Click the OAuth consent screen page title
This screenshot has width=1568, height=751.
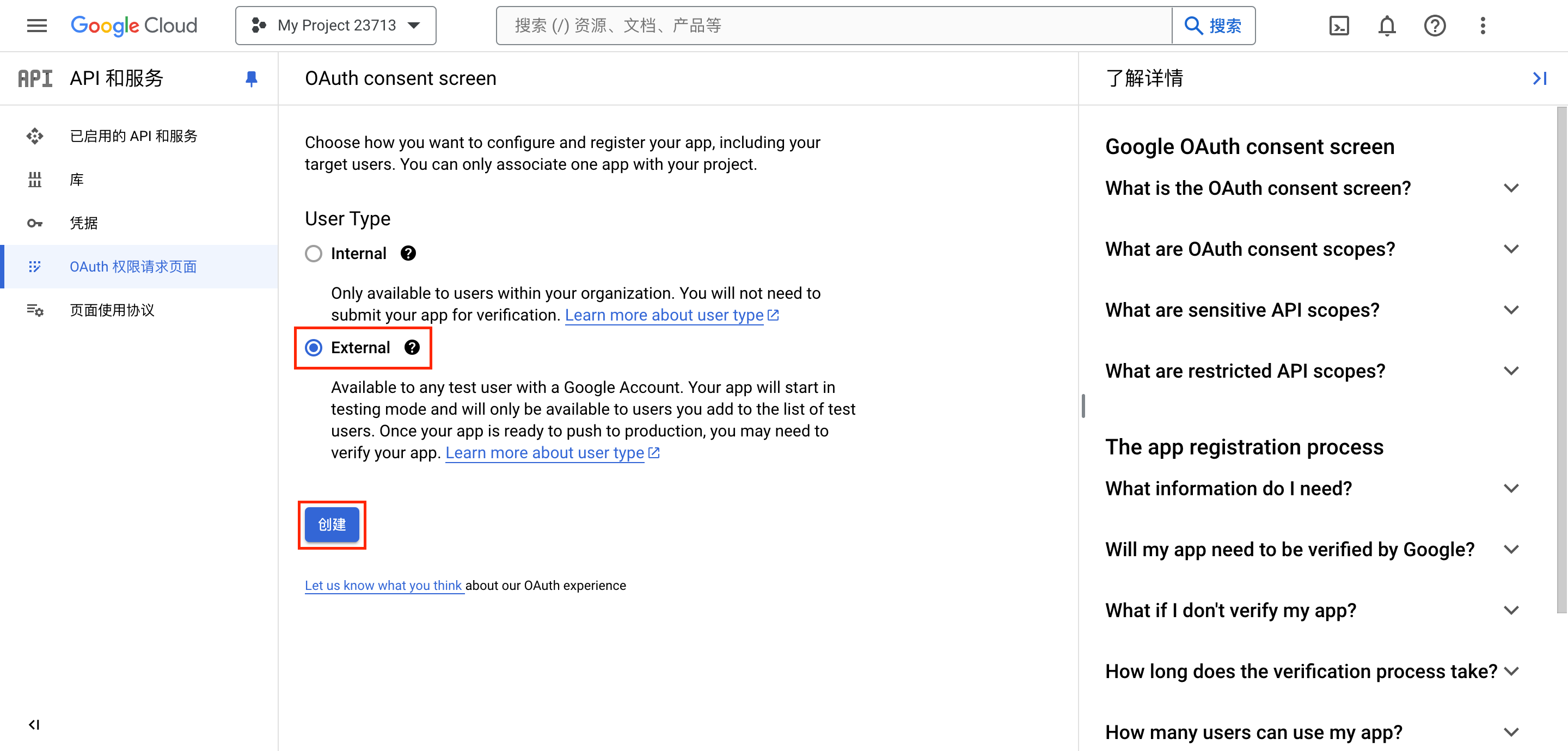click(401, 78)
